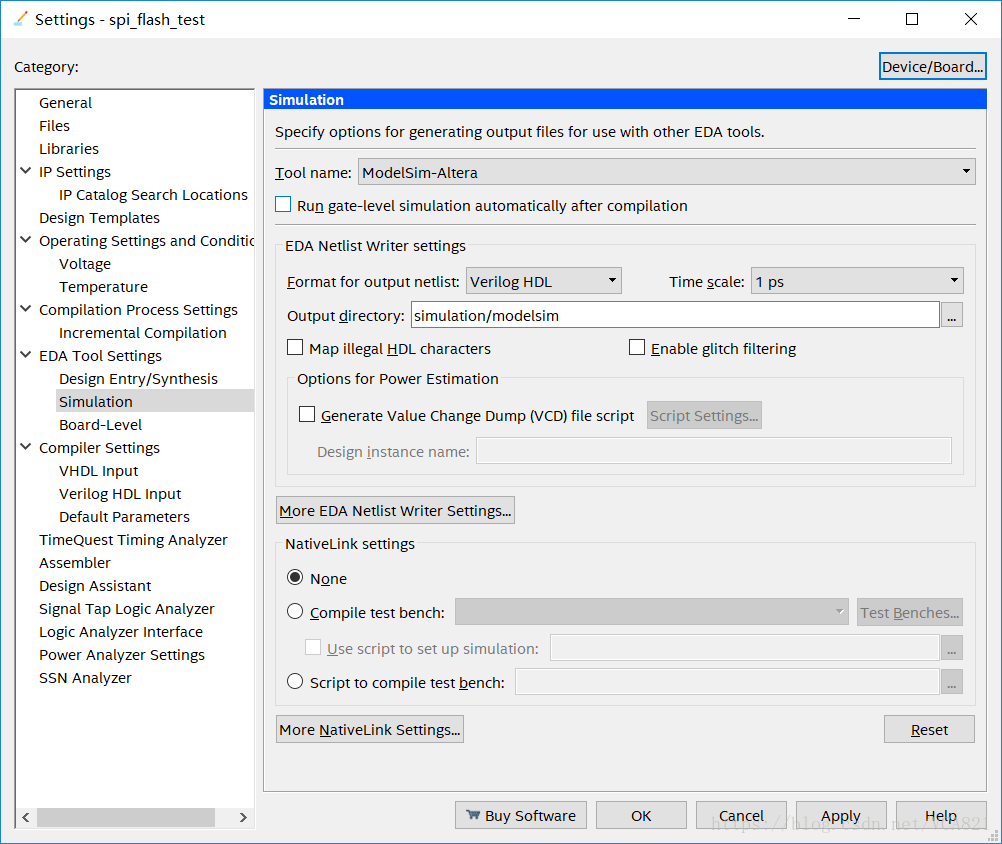Select the Files category
The width and height of the screenshot is (1002, 844).
pos(54,126)
